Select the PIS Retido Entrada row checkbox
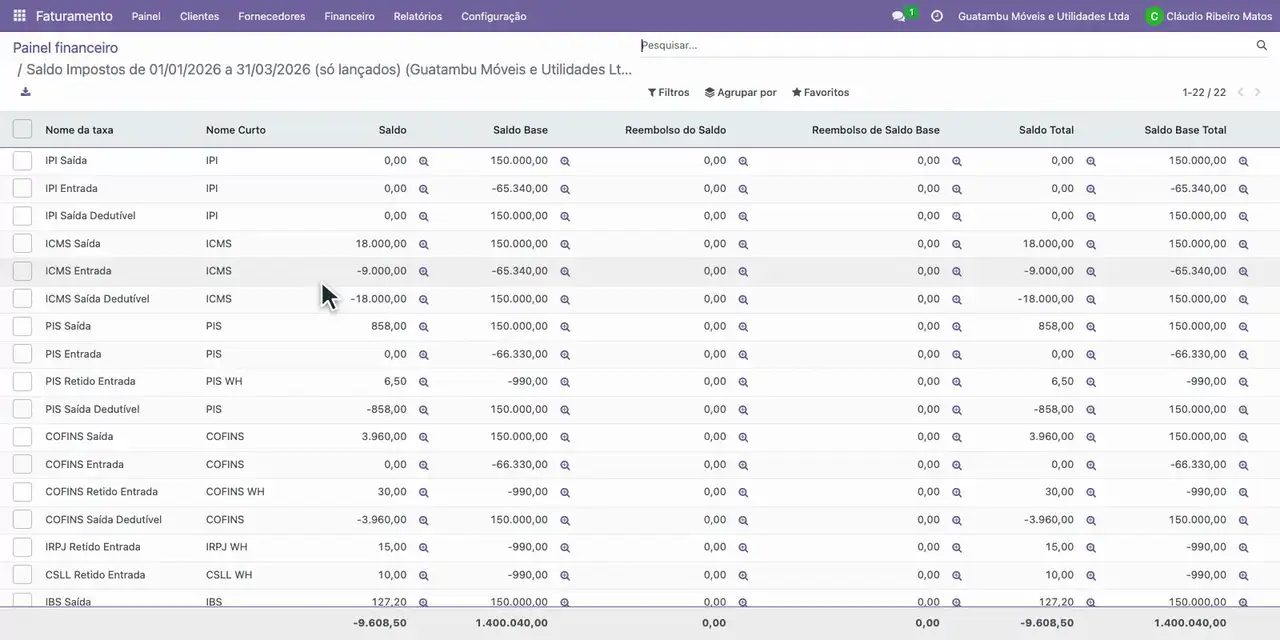This screenshot has width=1280, height=640. click(x=22, y=381)
